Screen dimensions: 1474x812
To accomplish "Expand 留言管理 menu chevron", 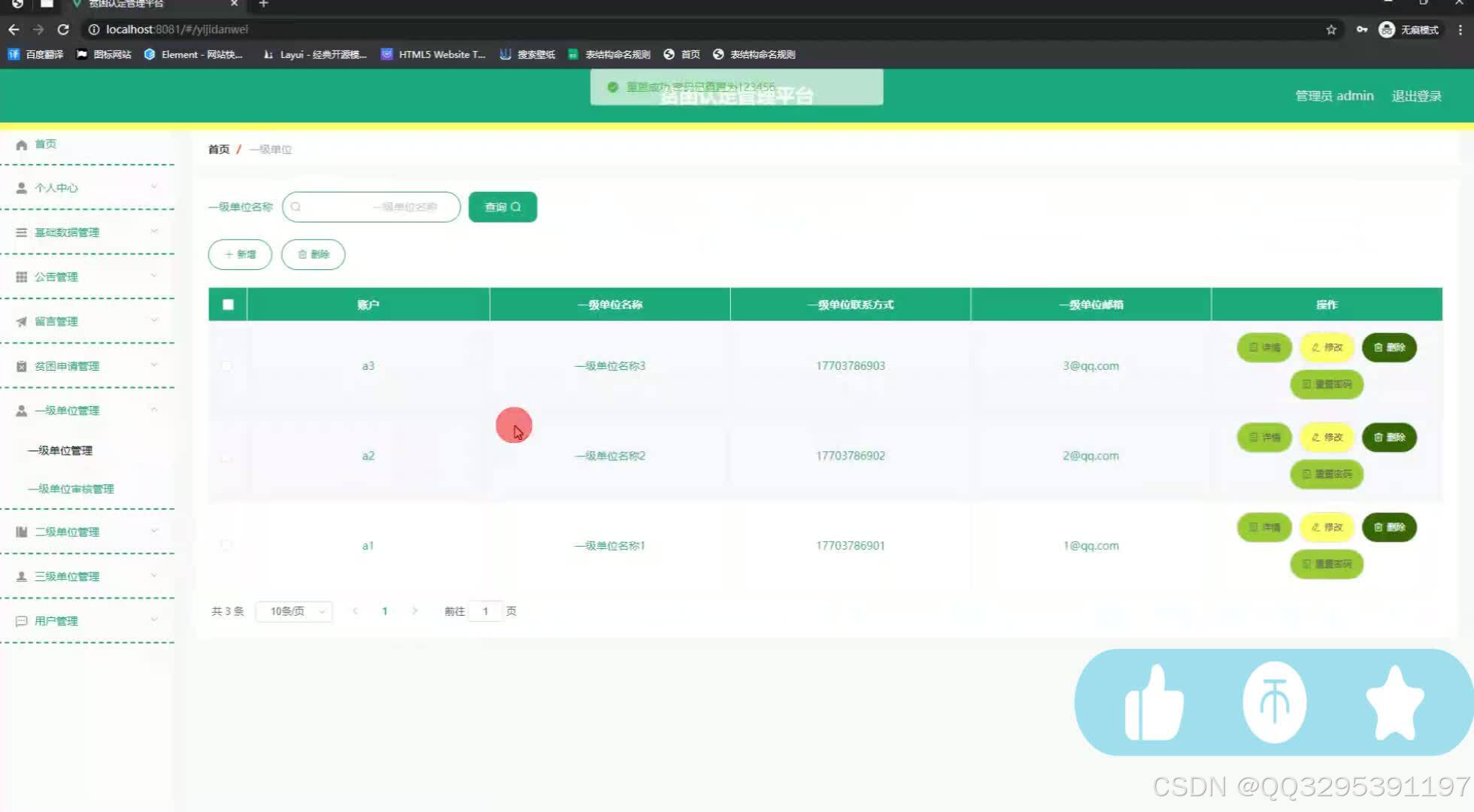I will [x=154, y=320].
